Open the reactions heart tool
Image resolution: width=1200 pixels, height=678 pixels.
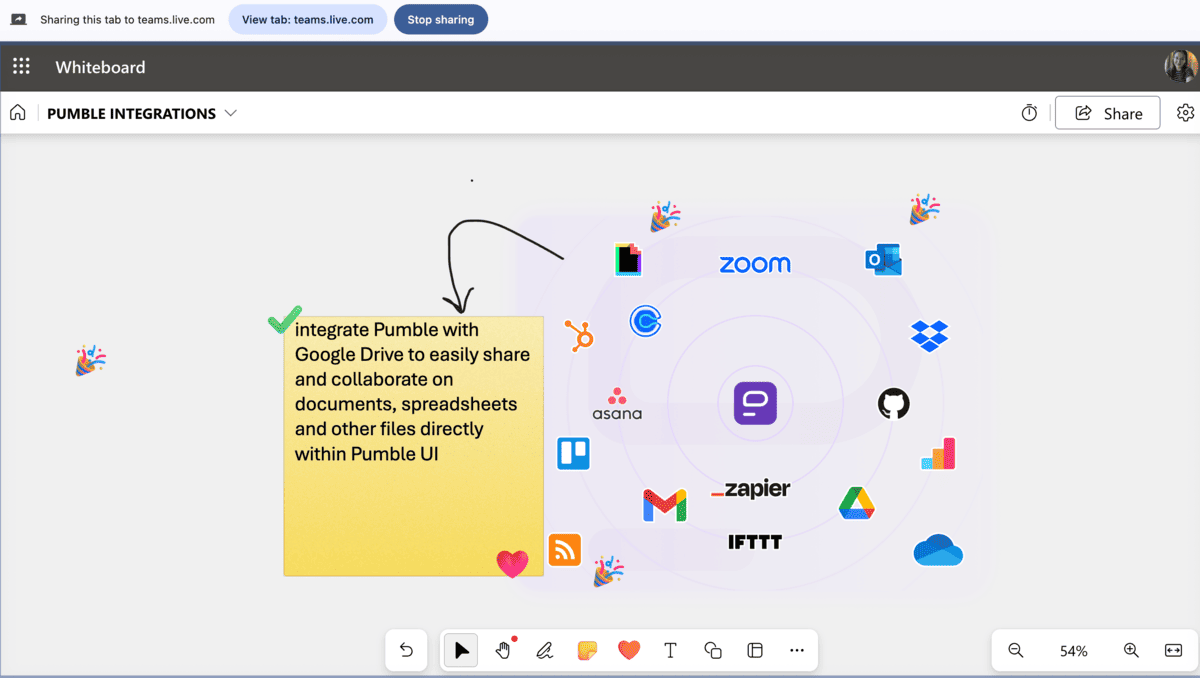(628, 650)
